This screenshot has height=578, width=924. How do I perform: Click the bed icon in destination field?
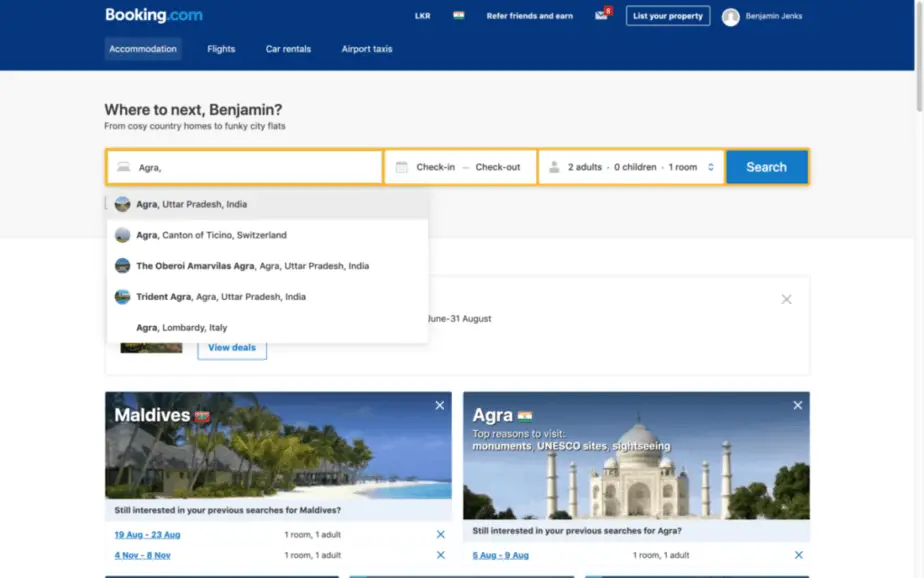(123, 167)
